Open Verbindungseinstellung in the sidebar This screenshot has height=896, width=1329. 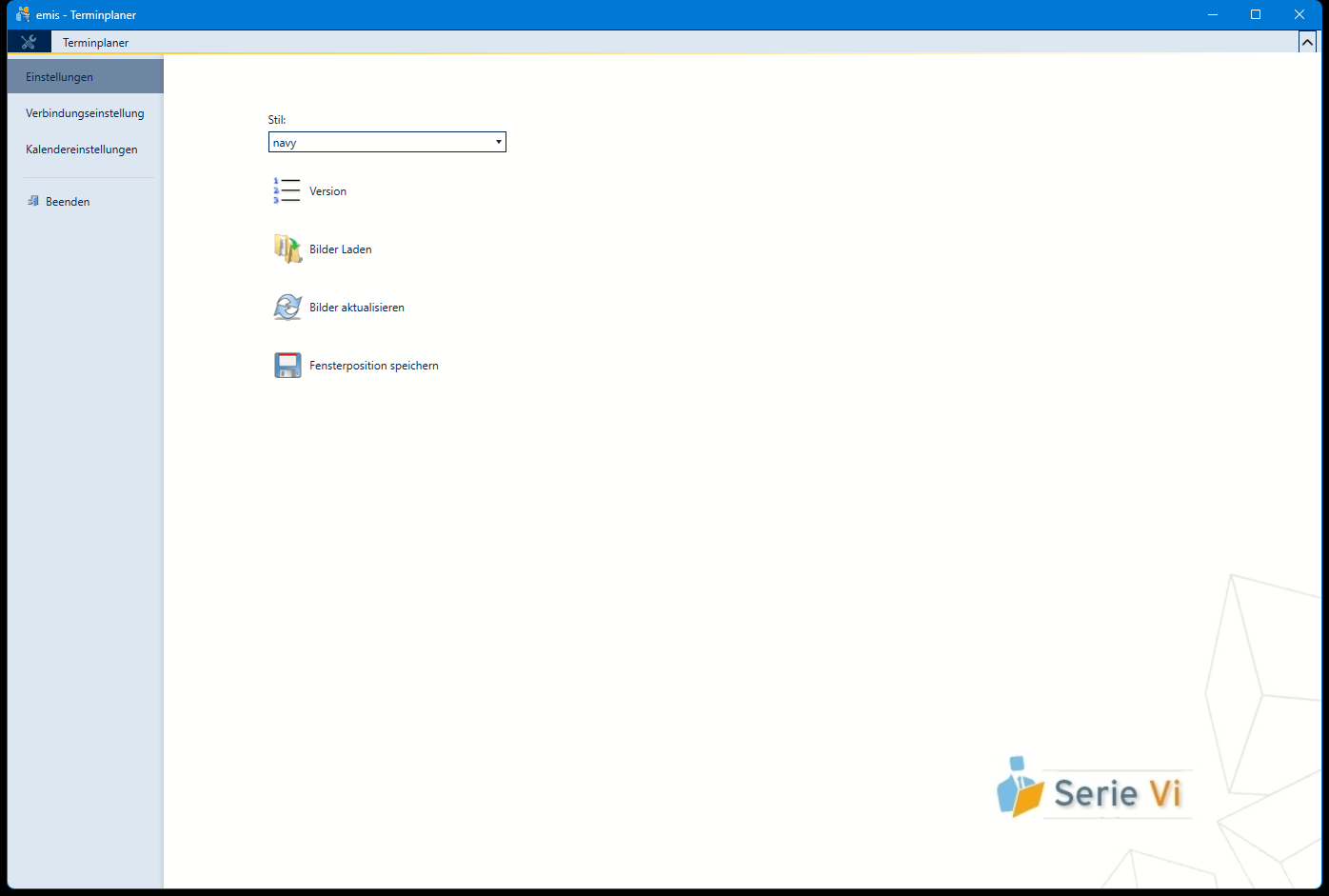(86, 113)
